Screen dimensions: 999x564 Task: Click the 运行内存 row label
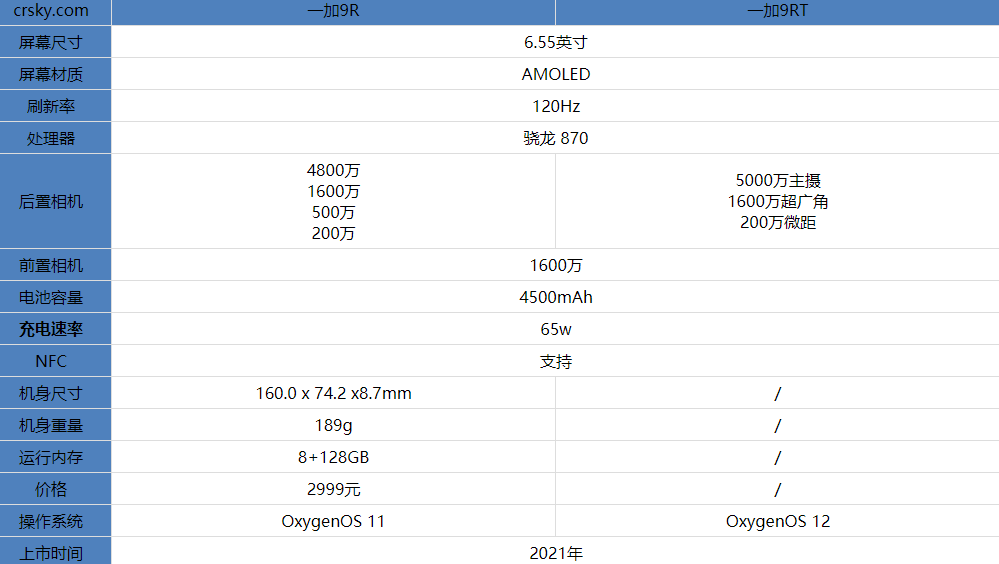[x=51, y=457]
